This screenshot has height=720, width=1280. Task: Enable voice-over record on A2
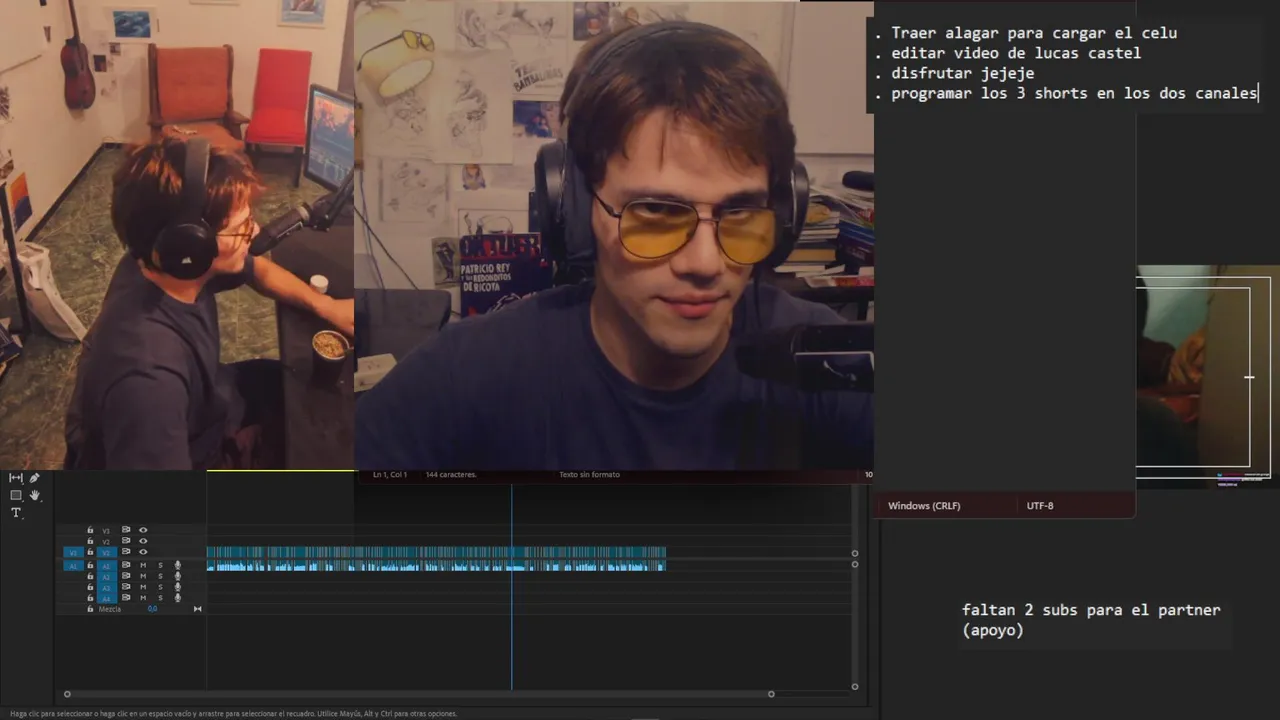pos(177,576)
